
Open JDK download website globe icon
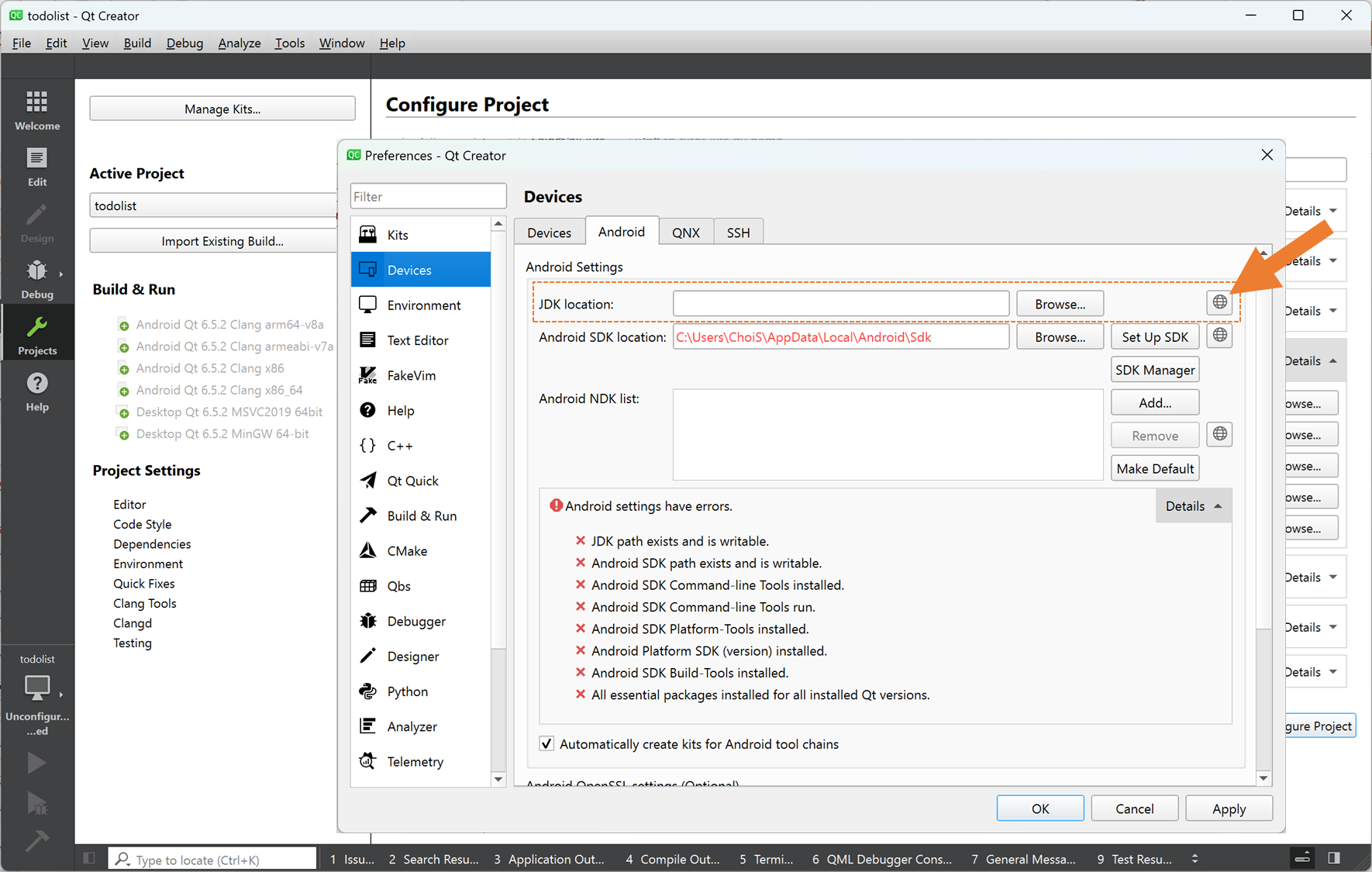1219,302
